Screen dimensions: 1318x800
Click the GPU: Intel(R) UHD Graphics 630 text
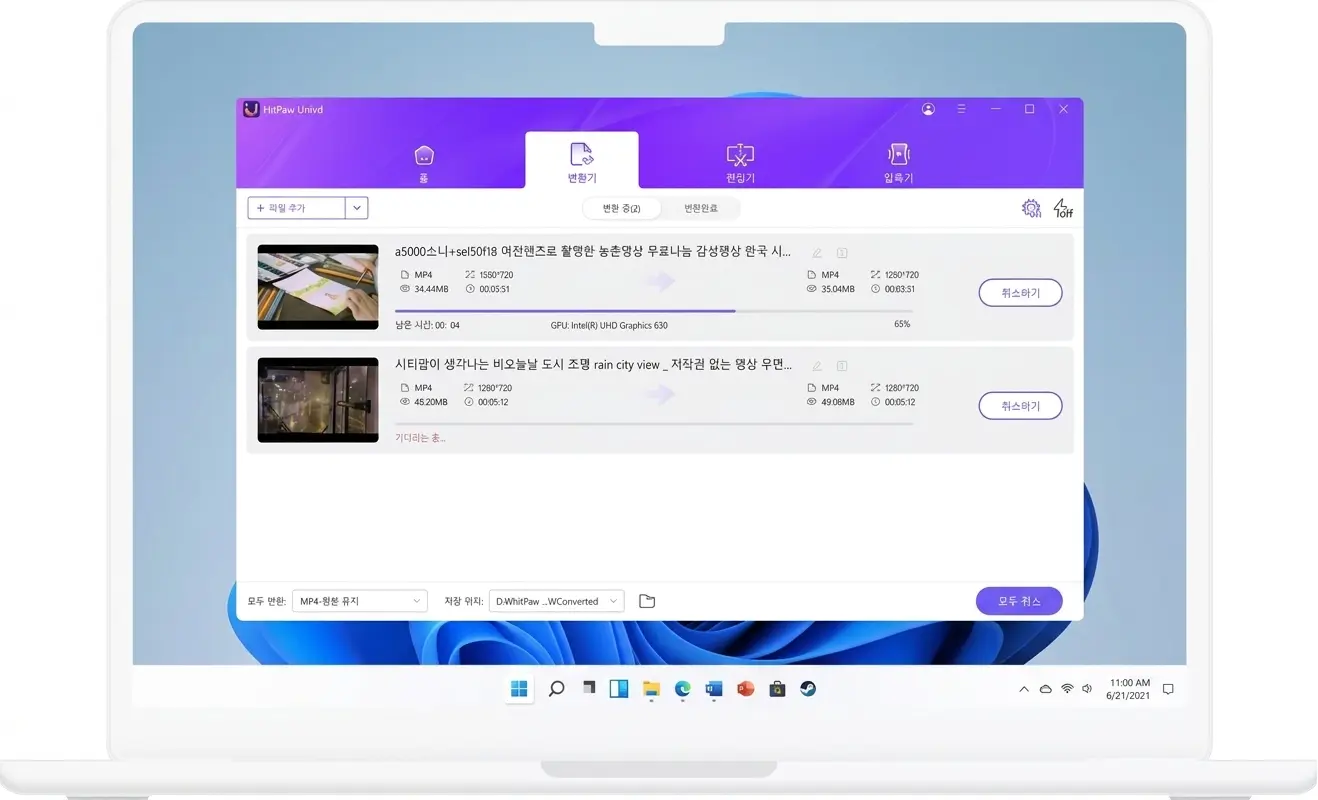click(x=609, y=325)
